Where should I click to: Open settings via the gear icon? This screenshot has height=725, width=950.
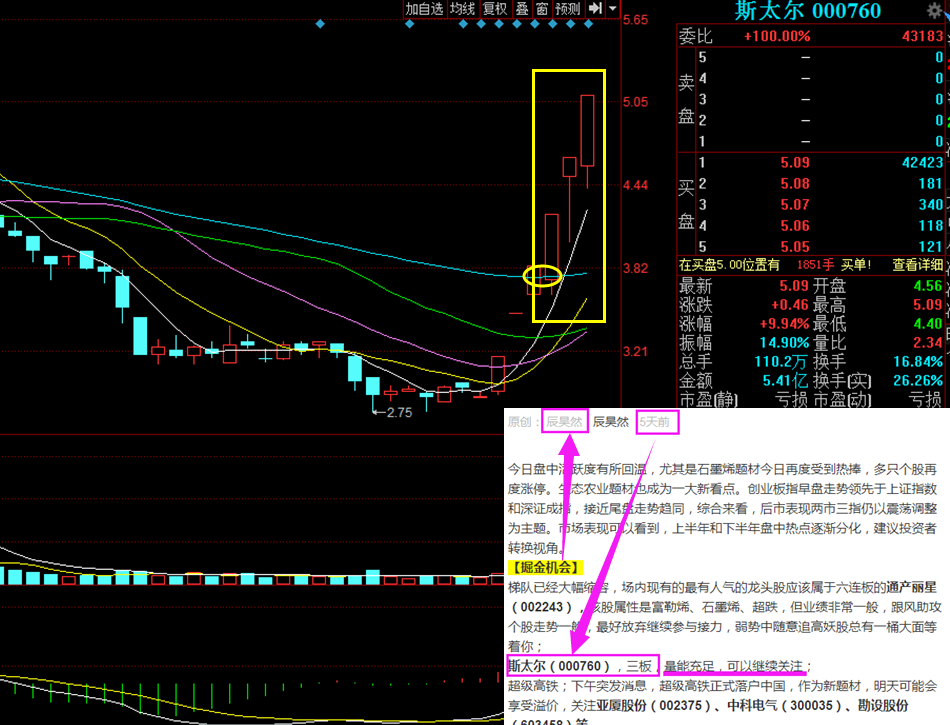coord(935,10)
